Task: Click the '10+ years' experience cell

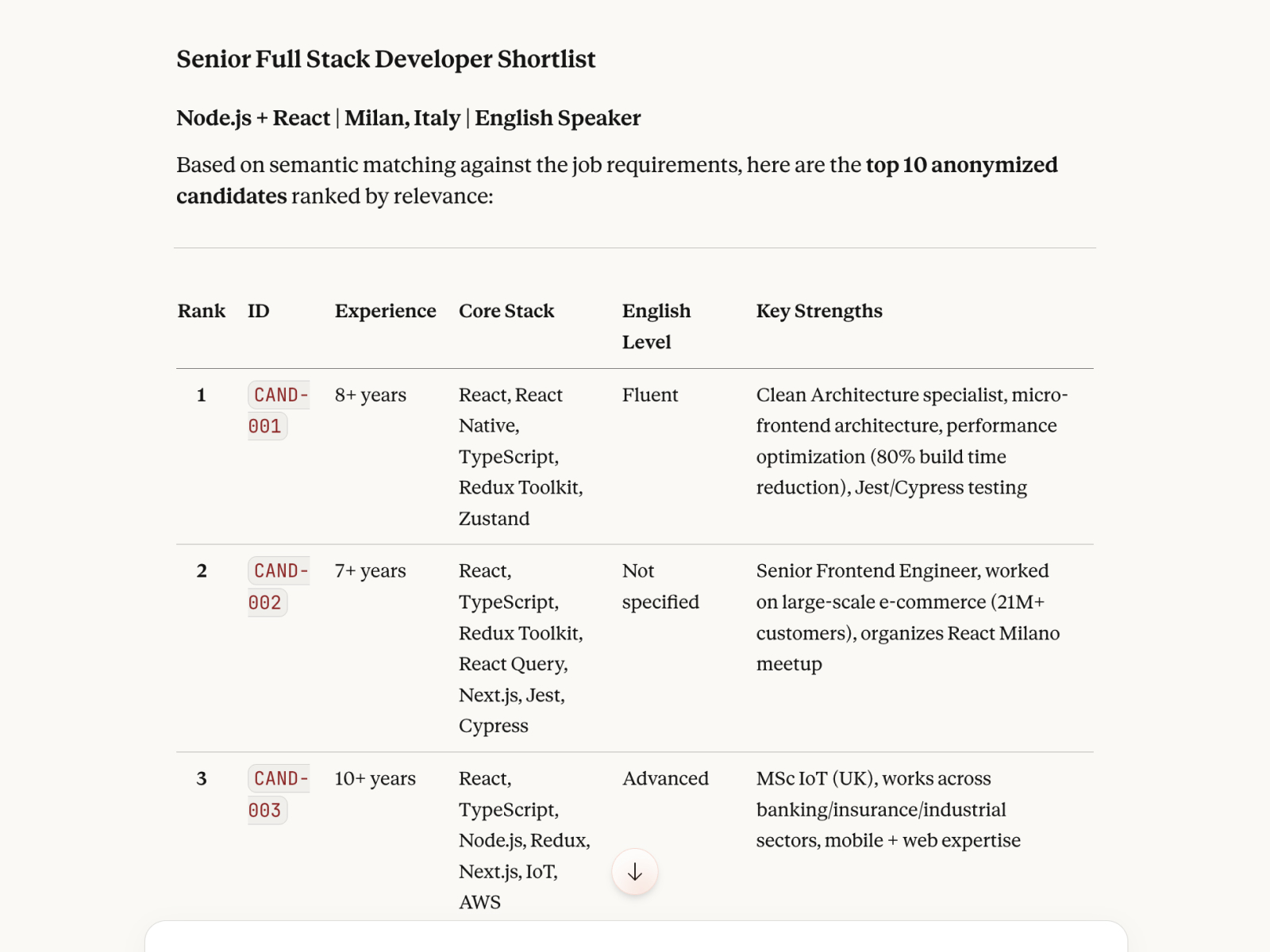Action: 375,779
